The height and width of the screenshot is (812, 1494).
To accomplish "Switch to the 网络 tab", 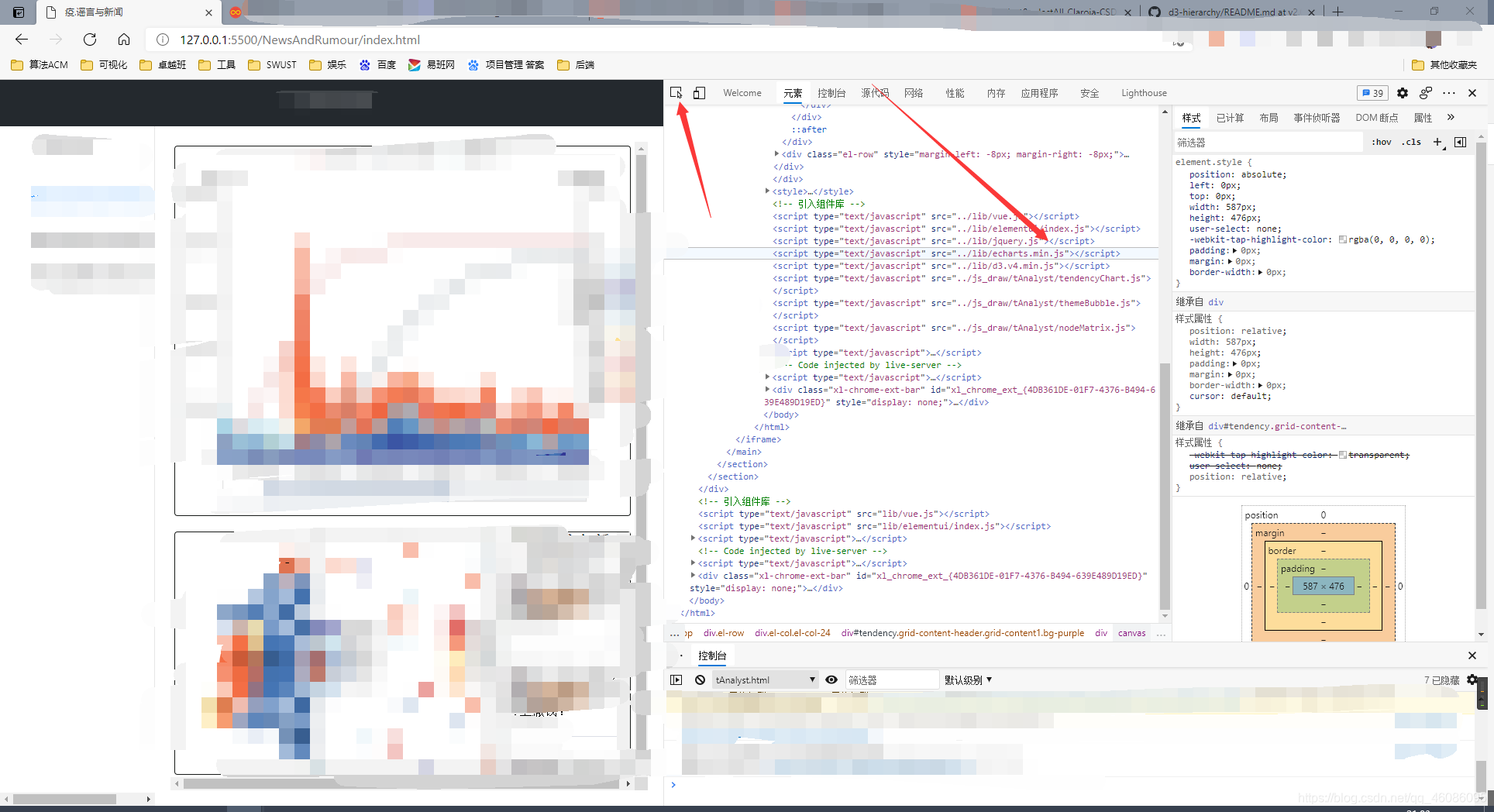I will click(914, 93).
